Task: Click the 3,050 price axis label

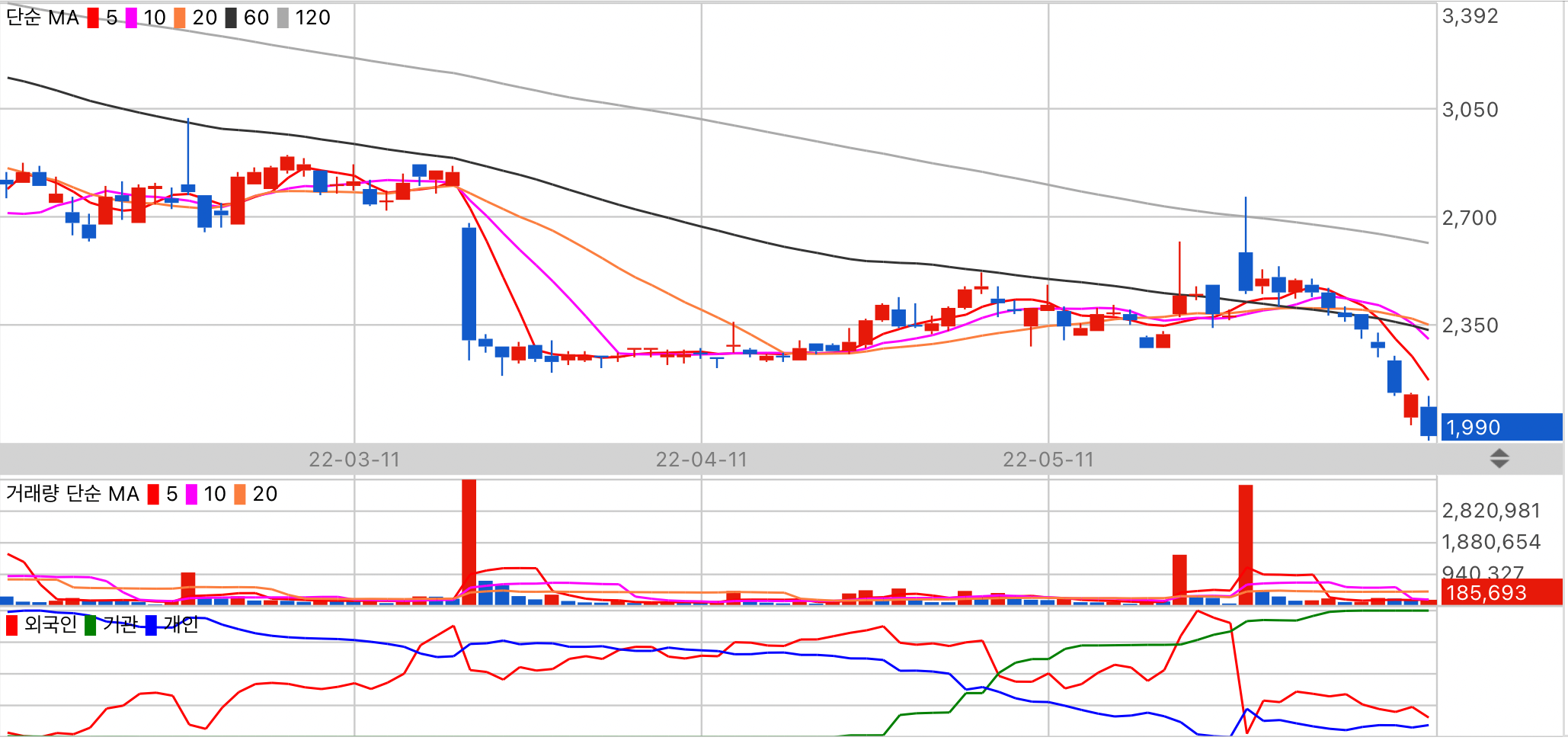Action: point(1470,110)
